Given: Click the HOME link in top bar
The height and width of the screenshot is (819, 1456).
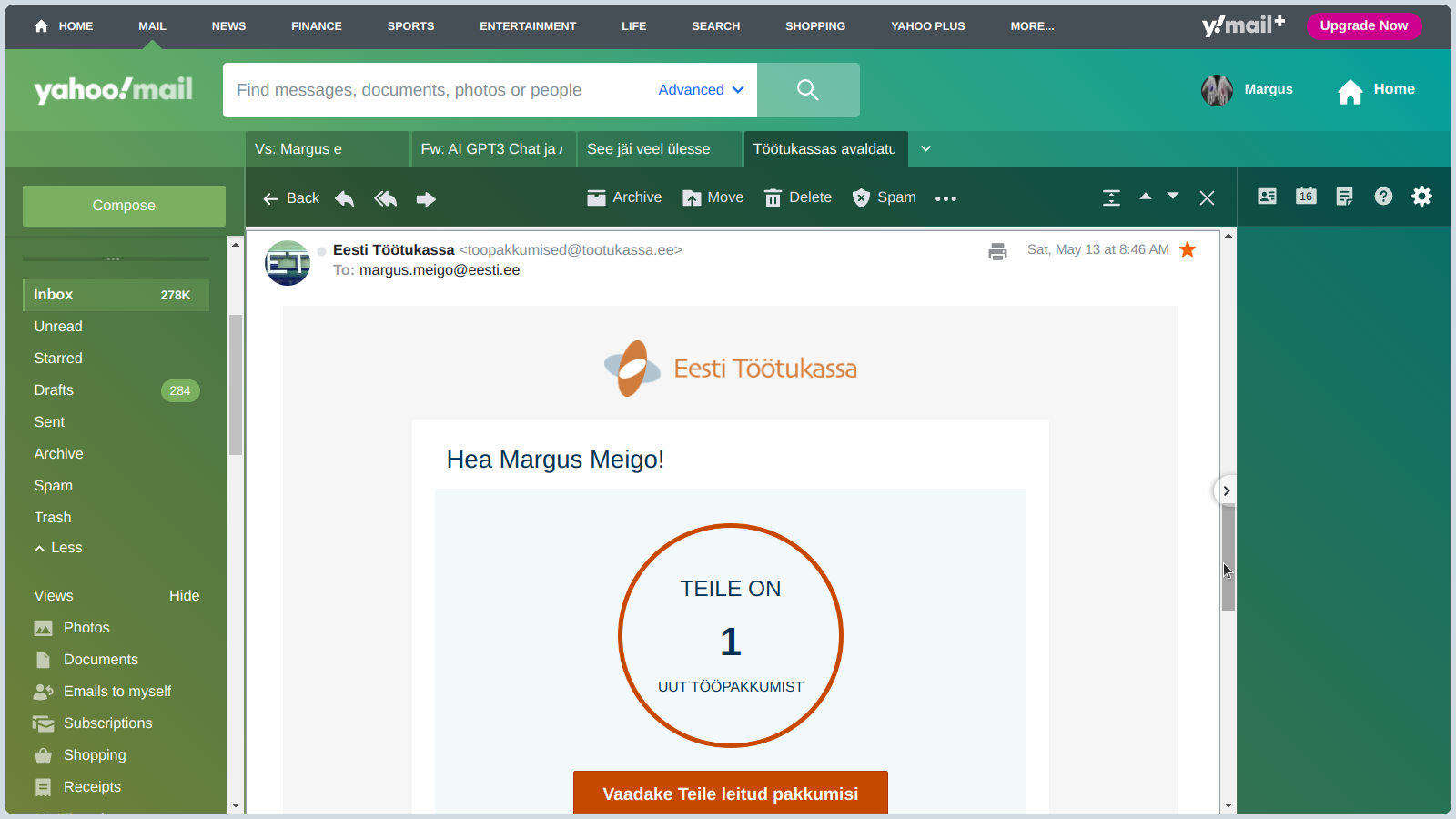Looking at the screenshot, I should [65, 26].
